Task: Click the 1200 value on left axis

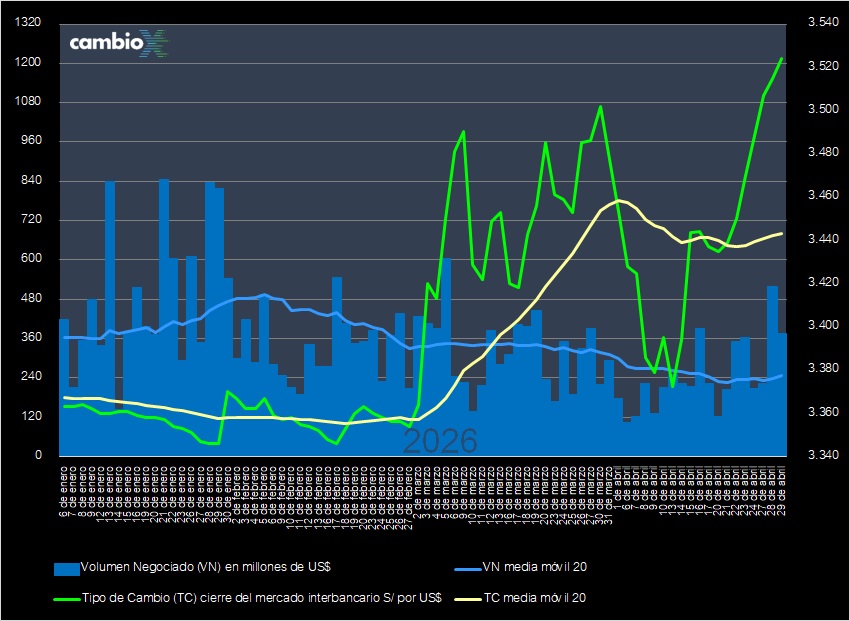Action: click(x=29, y=62)
